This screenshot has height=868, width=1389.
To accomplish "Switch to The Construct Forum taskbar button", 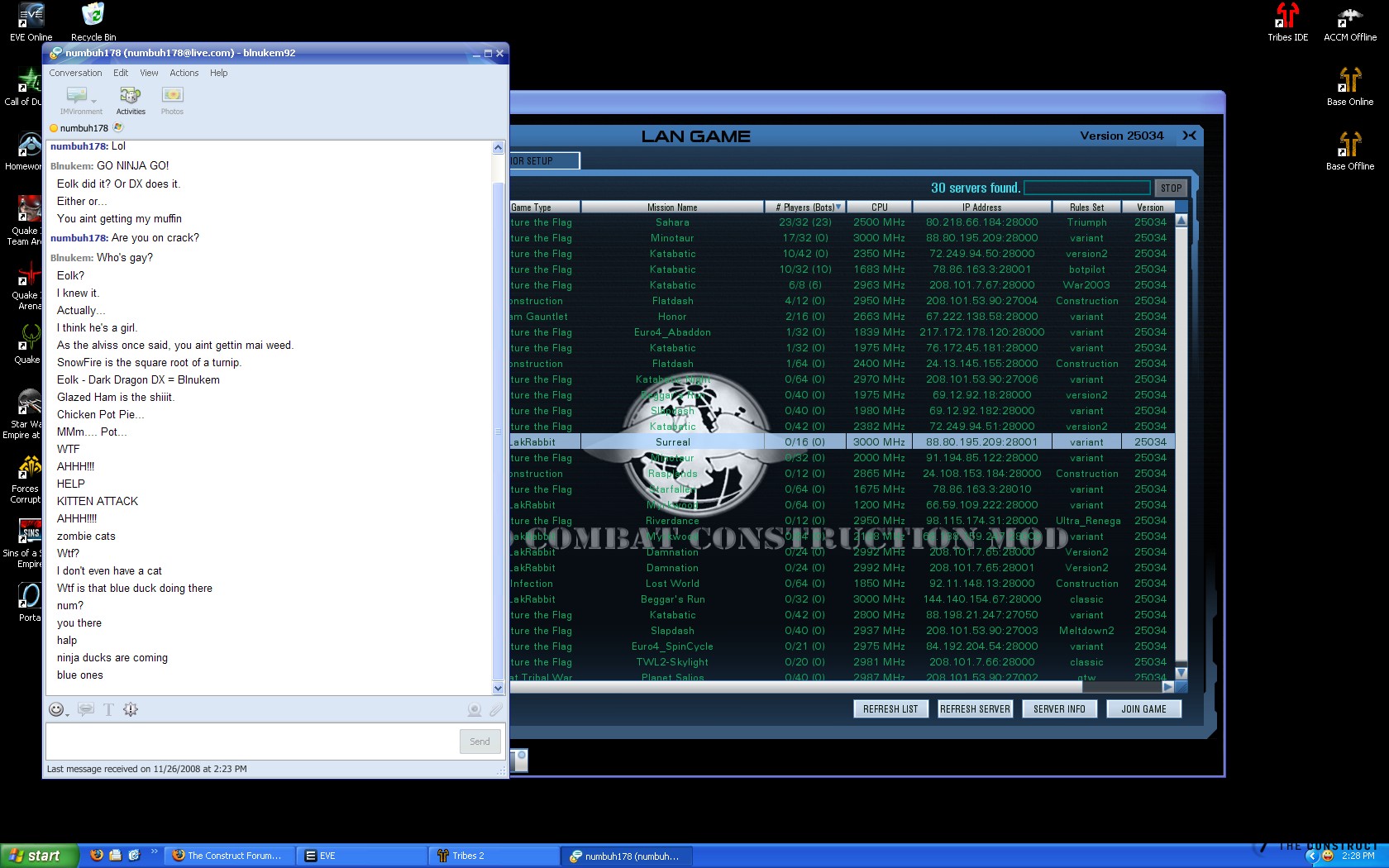I will point(229,856).
